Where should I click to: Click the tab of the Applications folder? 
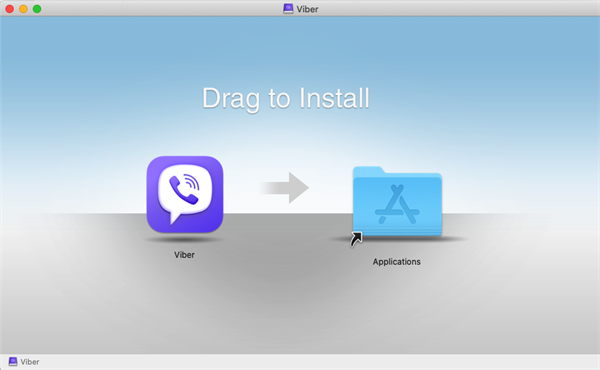(x=368, y=170)
